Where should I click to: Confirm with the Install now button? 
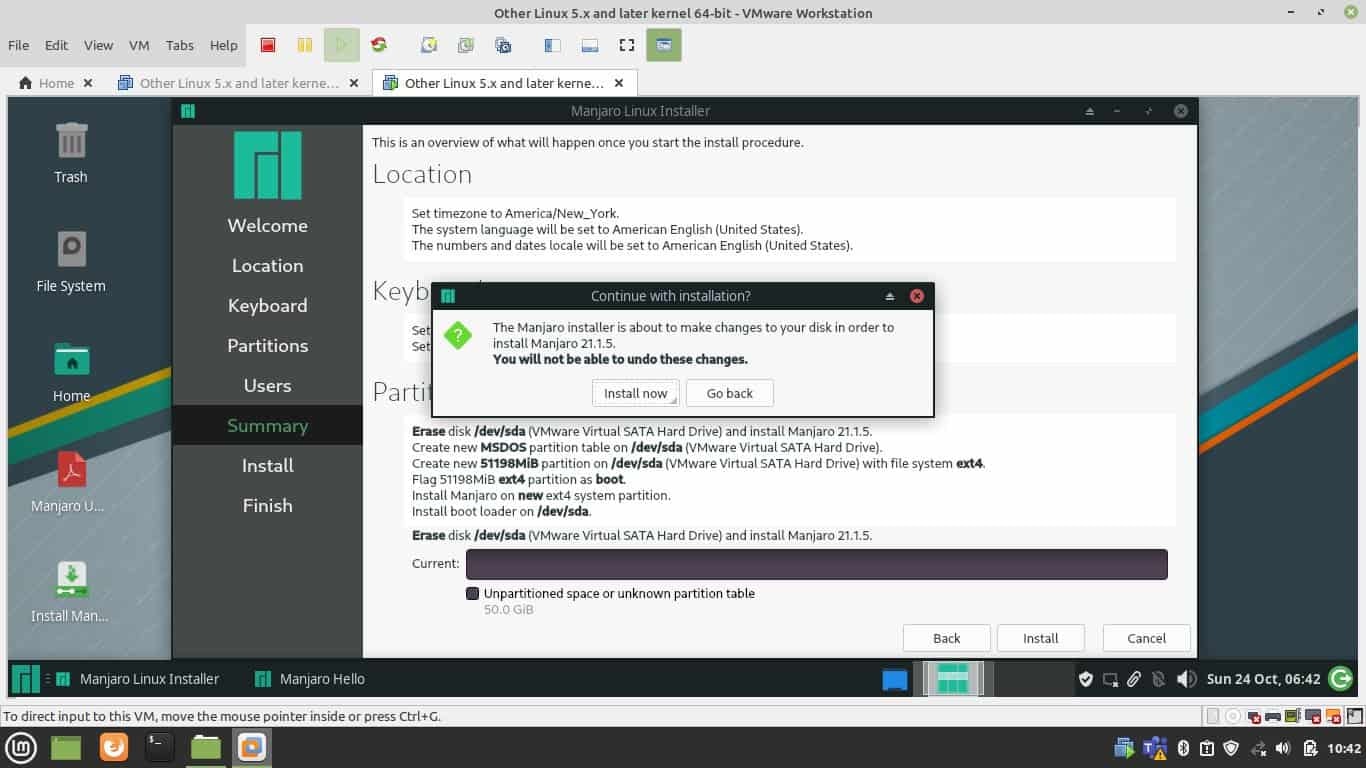636,393
